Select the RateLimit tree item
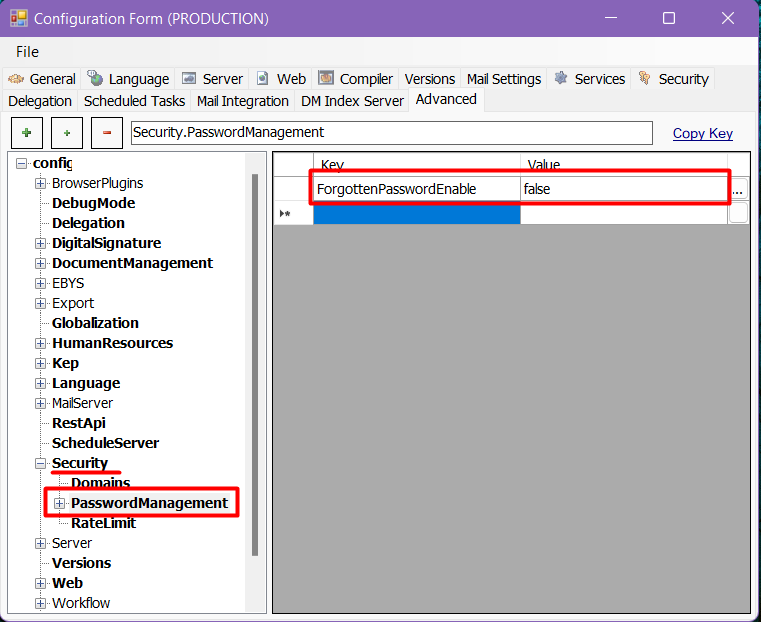This screenshot has width=761, height=622. (103, 523)
